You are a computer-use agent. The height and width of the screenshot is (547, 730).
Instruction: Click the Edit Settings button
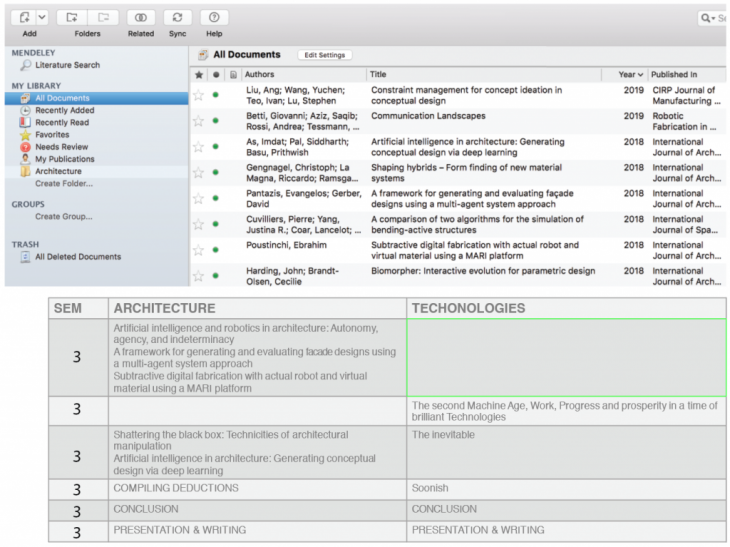[x=325, y=55]
